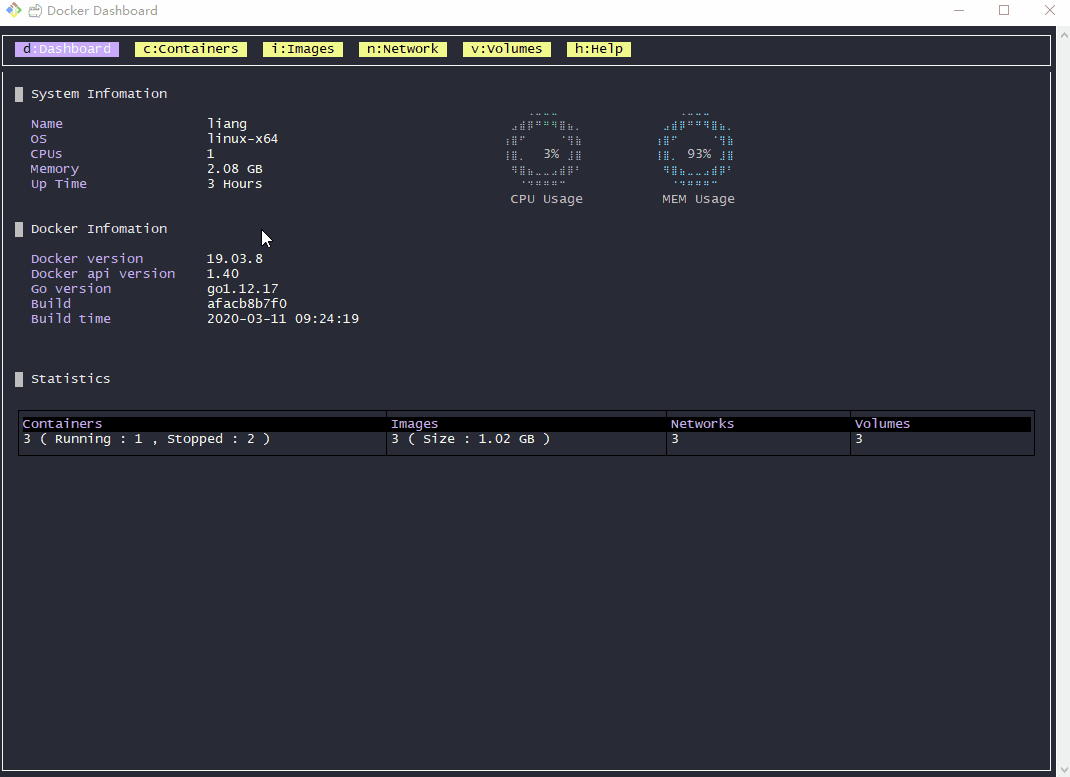1070x777 pixels.
Task: Select the v:Volumes tab
Action: pyautogui.click(x=506, y=49)
